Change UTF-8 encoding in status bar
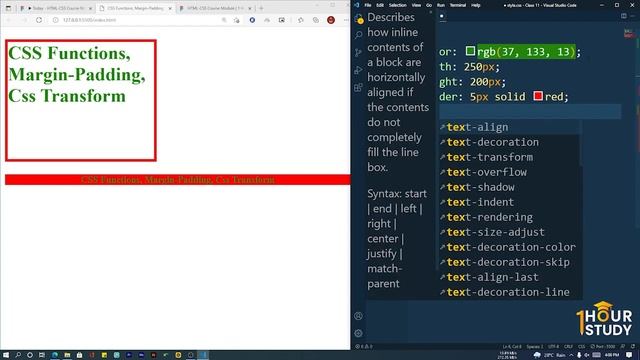The image size is (640, 360). click(x=553, y=347)
